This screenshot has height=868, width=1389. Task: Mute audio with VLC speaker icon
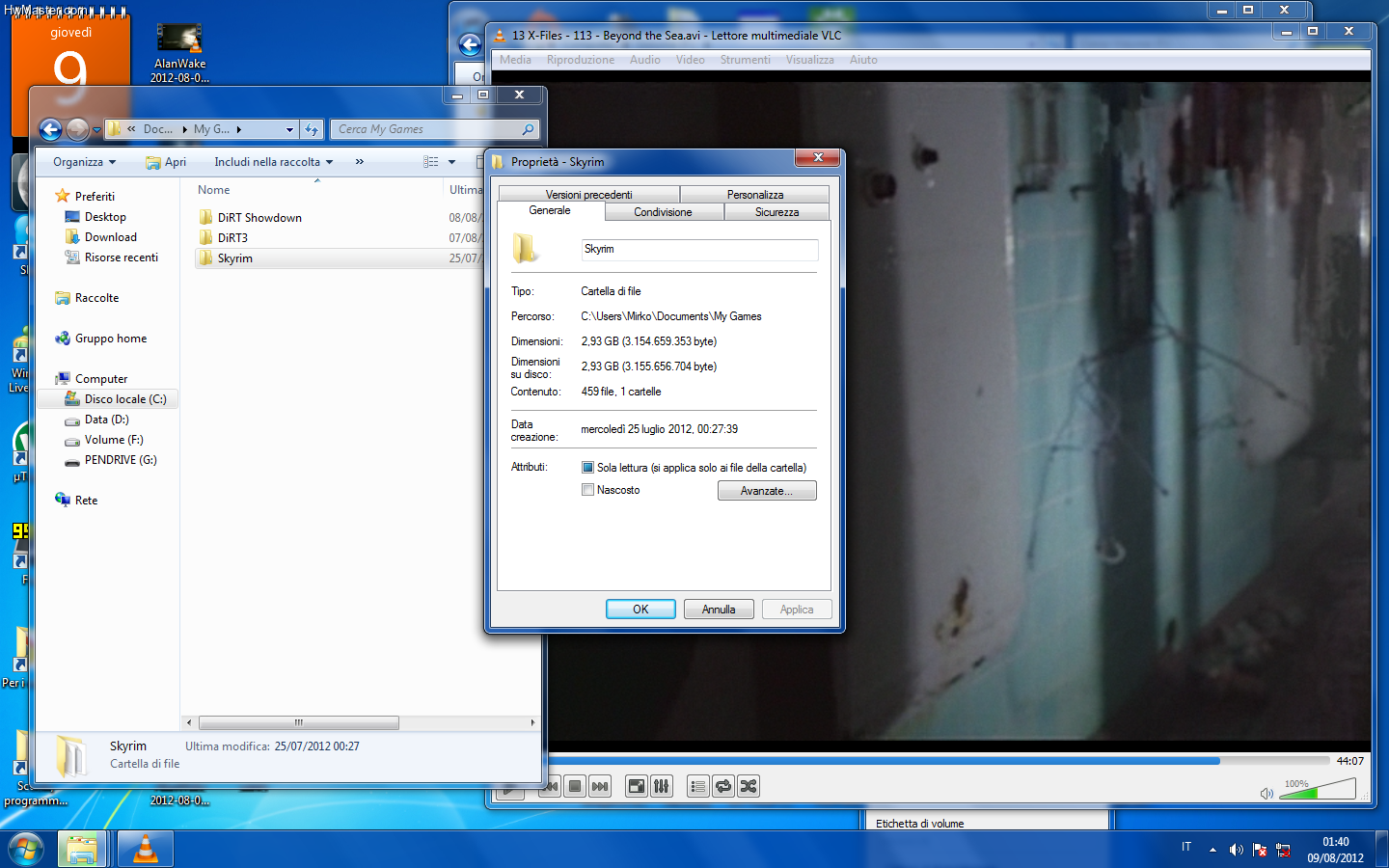pyautogui.click(x=1266, y=794)
